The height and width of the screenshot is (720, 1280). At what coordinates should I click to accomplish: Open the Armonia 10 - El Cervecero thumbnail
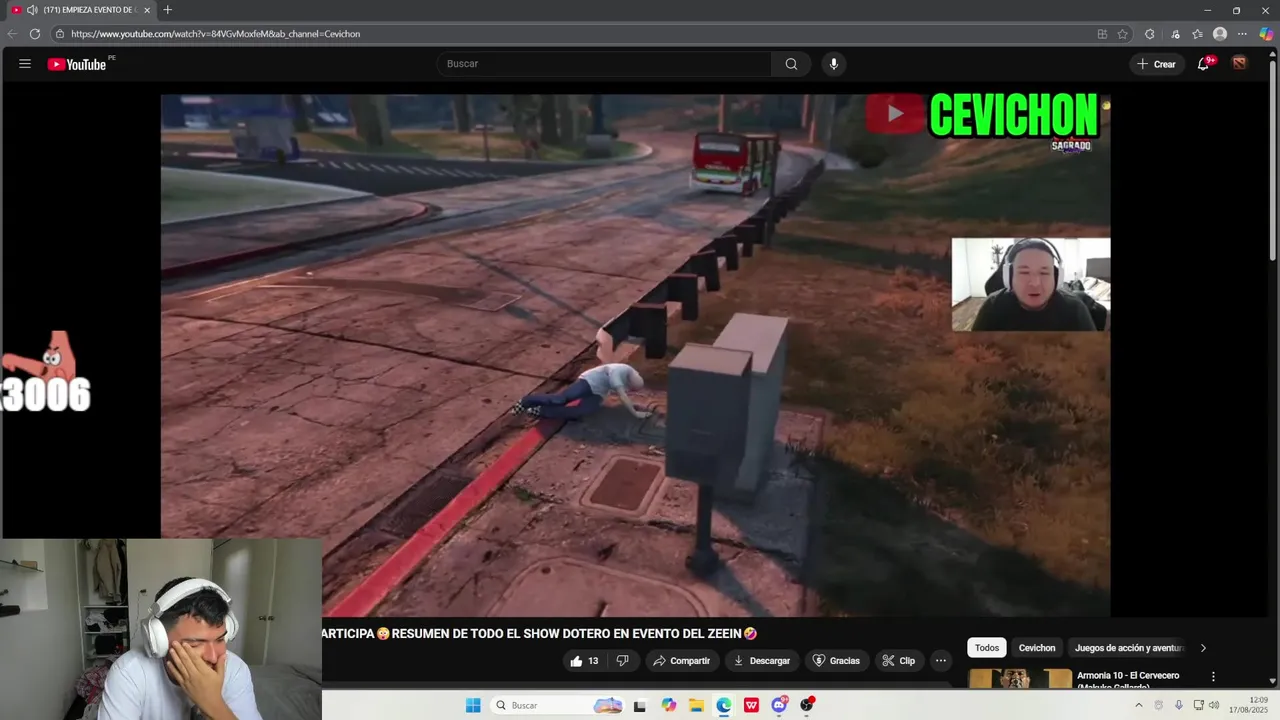[x=1020, y=679]
